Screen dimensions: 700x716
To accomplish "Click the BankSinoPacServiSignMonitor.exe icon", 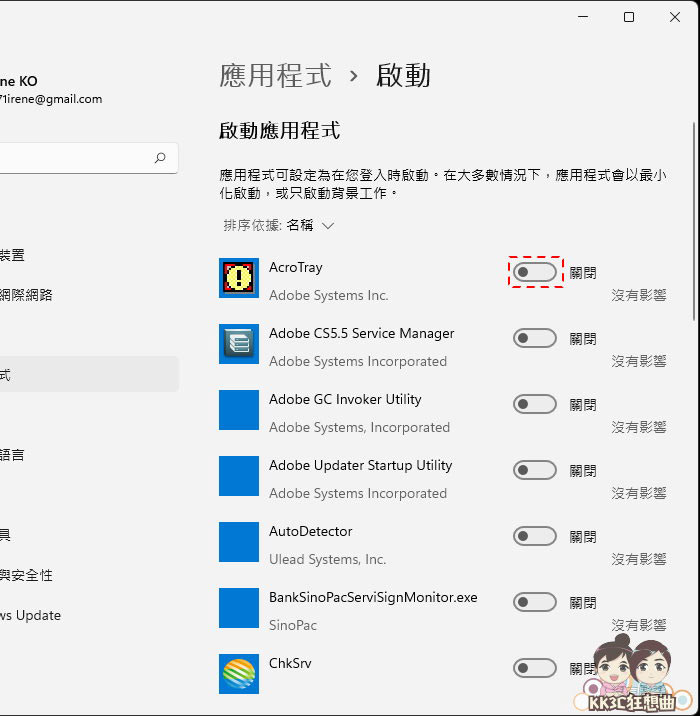I will 239,608.
